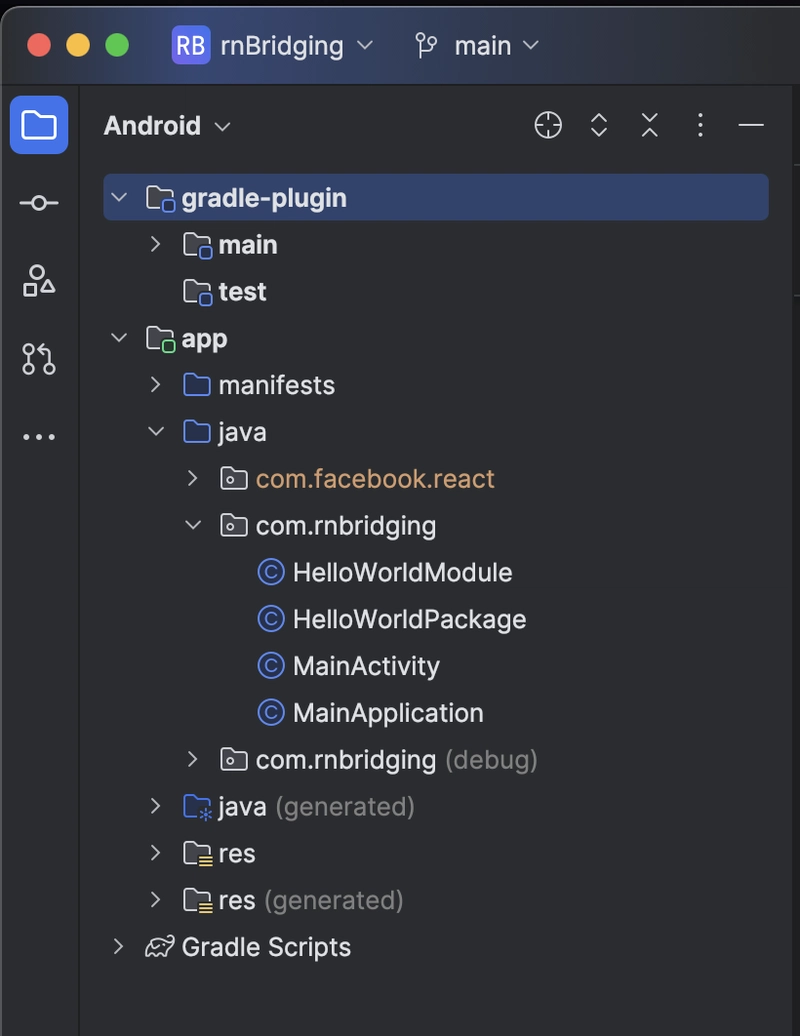Expand the manifests folder
This screenshot has height=1036, width=800.
156,385
